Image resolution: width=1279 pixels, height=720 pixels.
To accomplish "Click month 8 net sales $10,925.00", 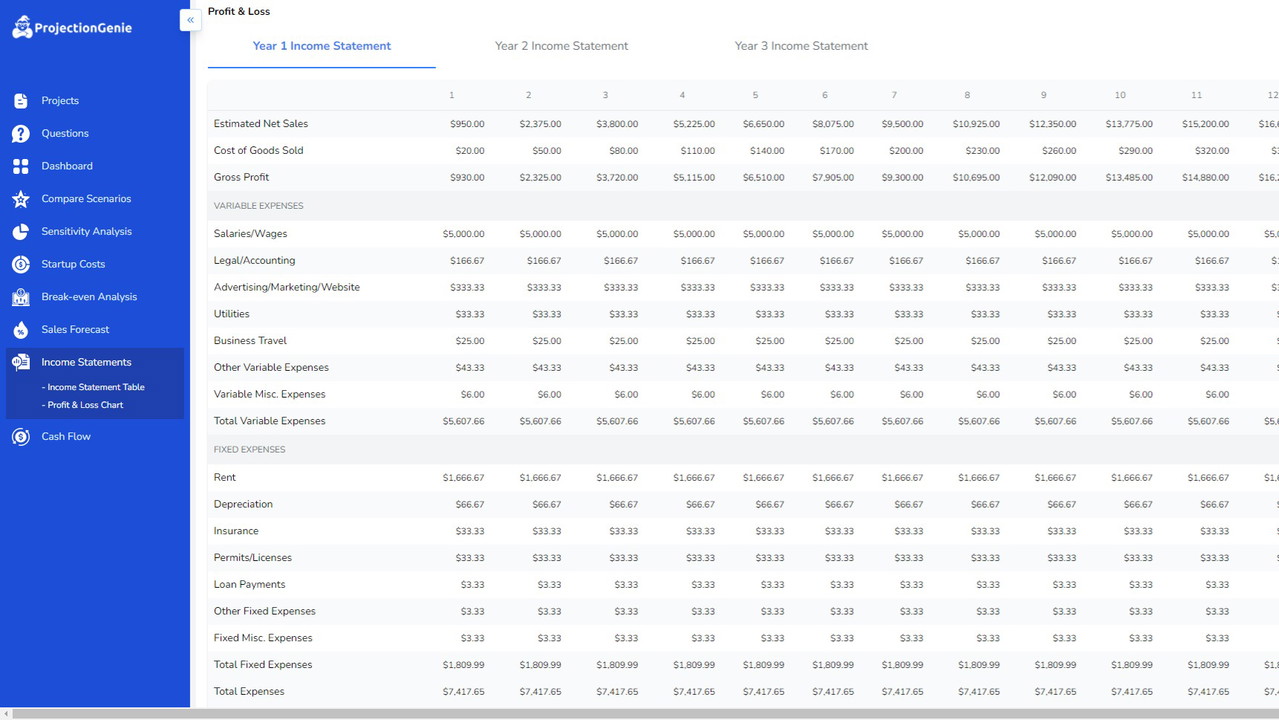I will (x=976, y=124).
